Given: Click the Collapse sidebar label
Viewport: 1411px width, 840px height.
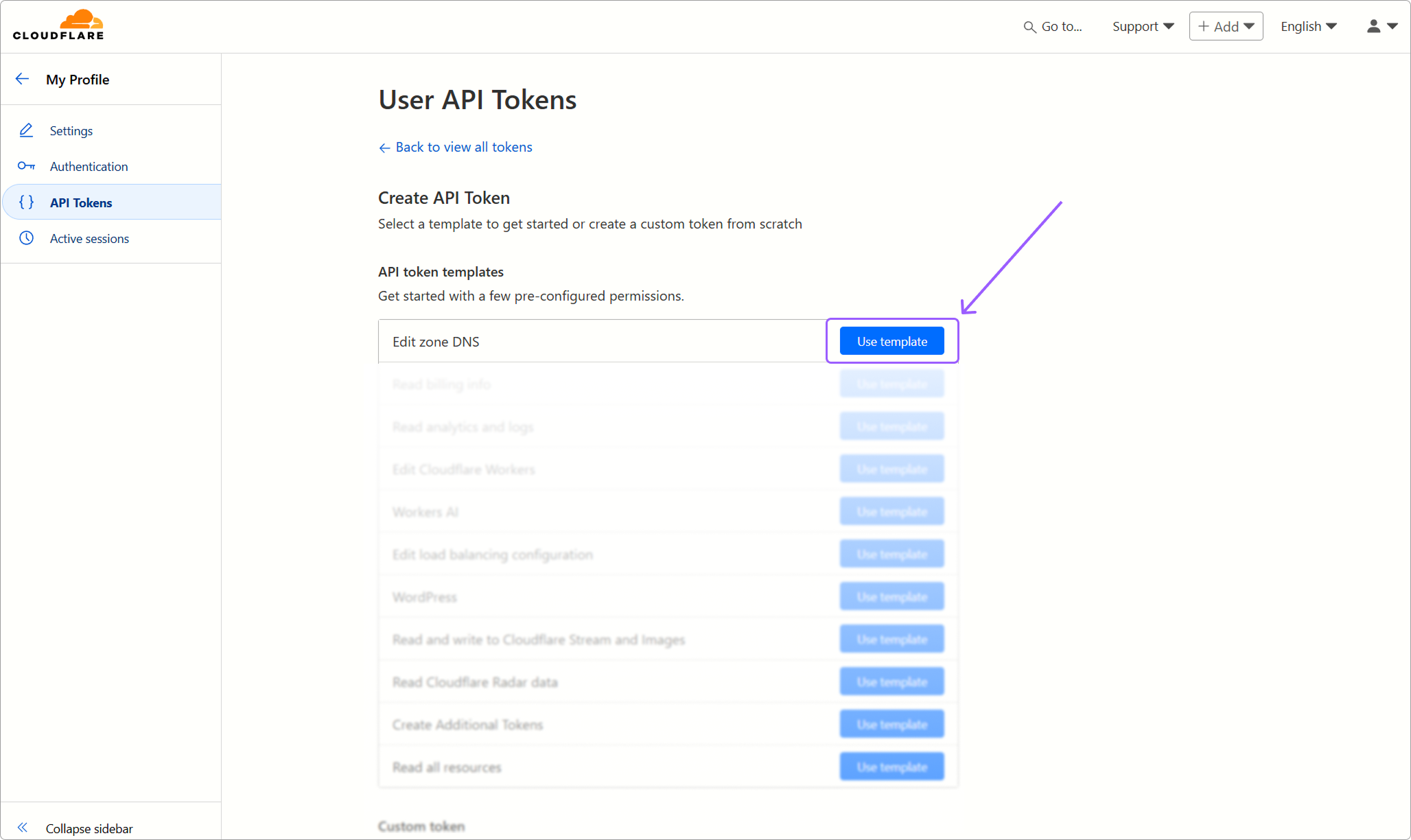Looking at the screenshot, I should click(x=89, y=828).
